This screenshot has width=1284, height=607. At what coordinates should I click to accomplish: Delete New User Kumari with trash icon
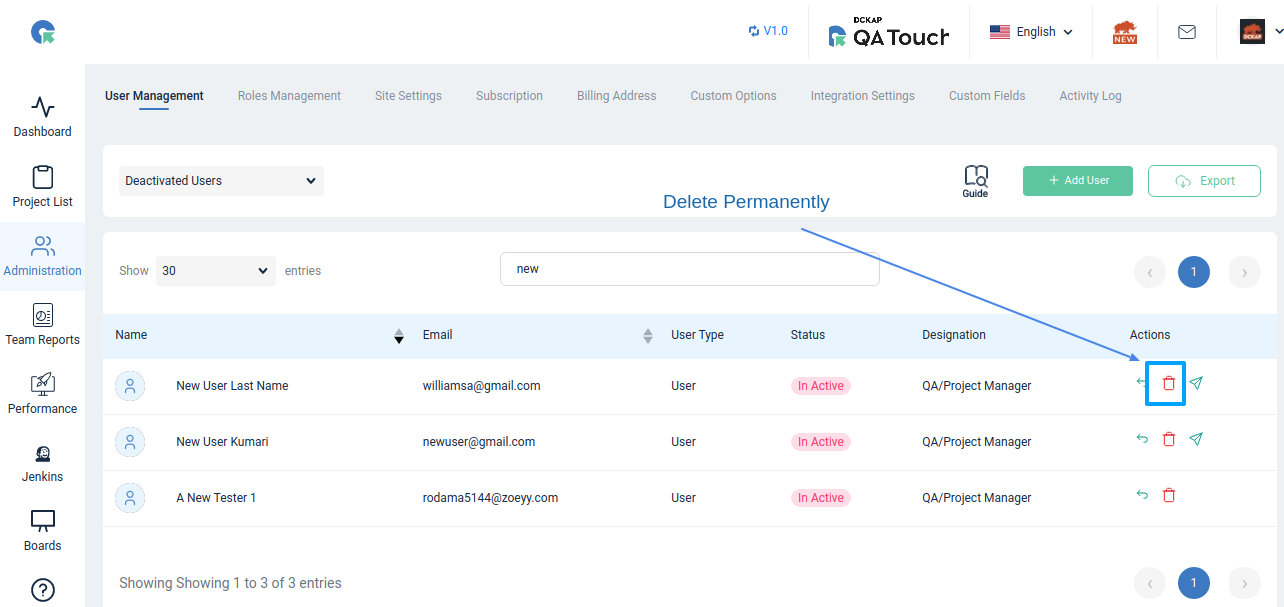[1168, 439]
